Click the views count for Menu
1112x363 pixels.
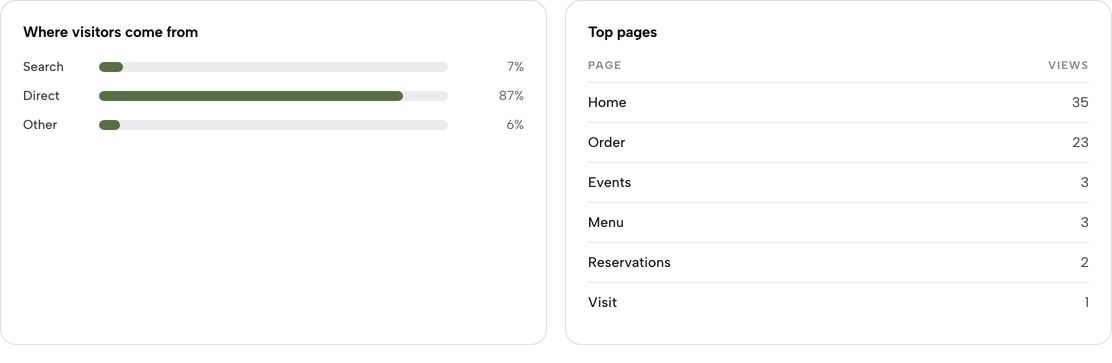(x=1084, y=223)
